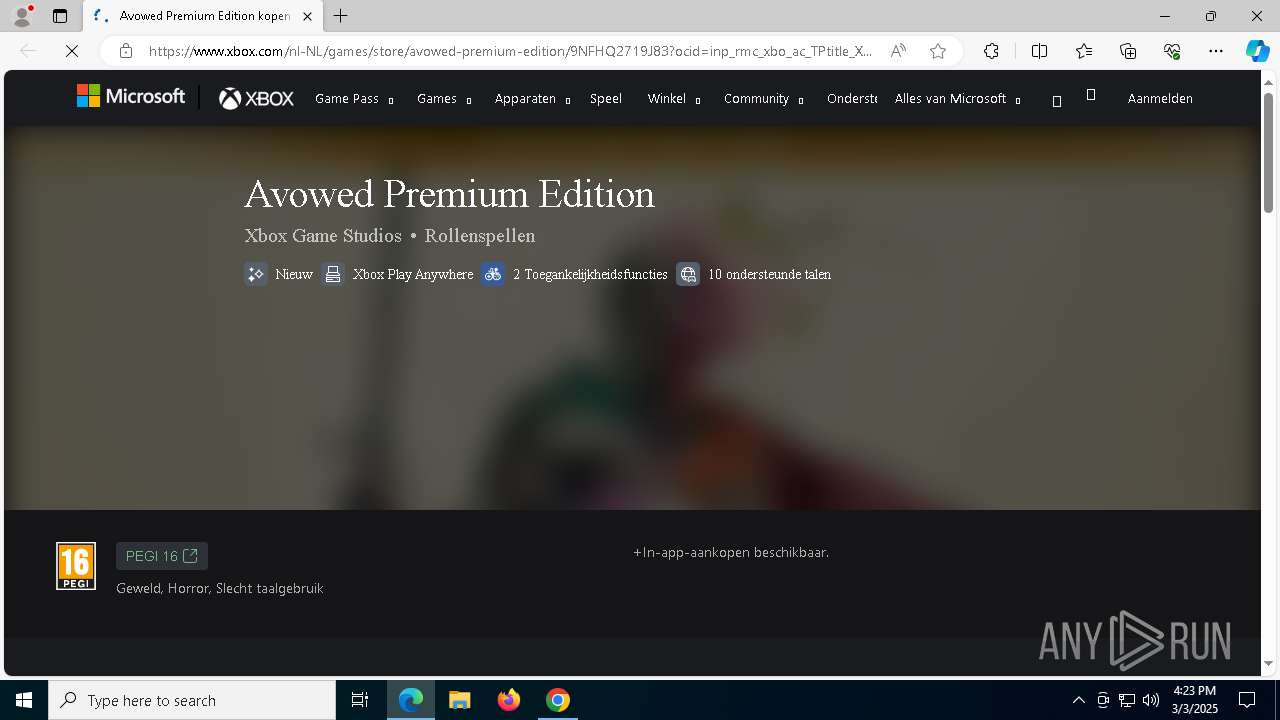
Task: Open the PEGI 16 external link
Action: [x=162, y=556]
